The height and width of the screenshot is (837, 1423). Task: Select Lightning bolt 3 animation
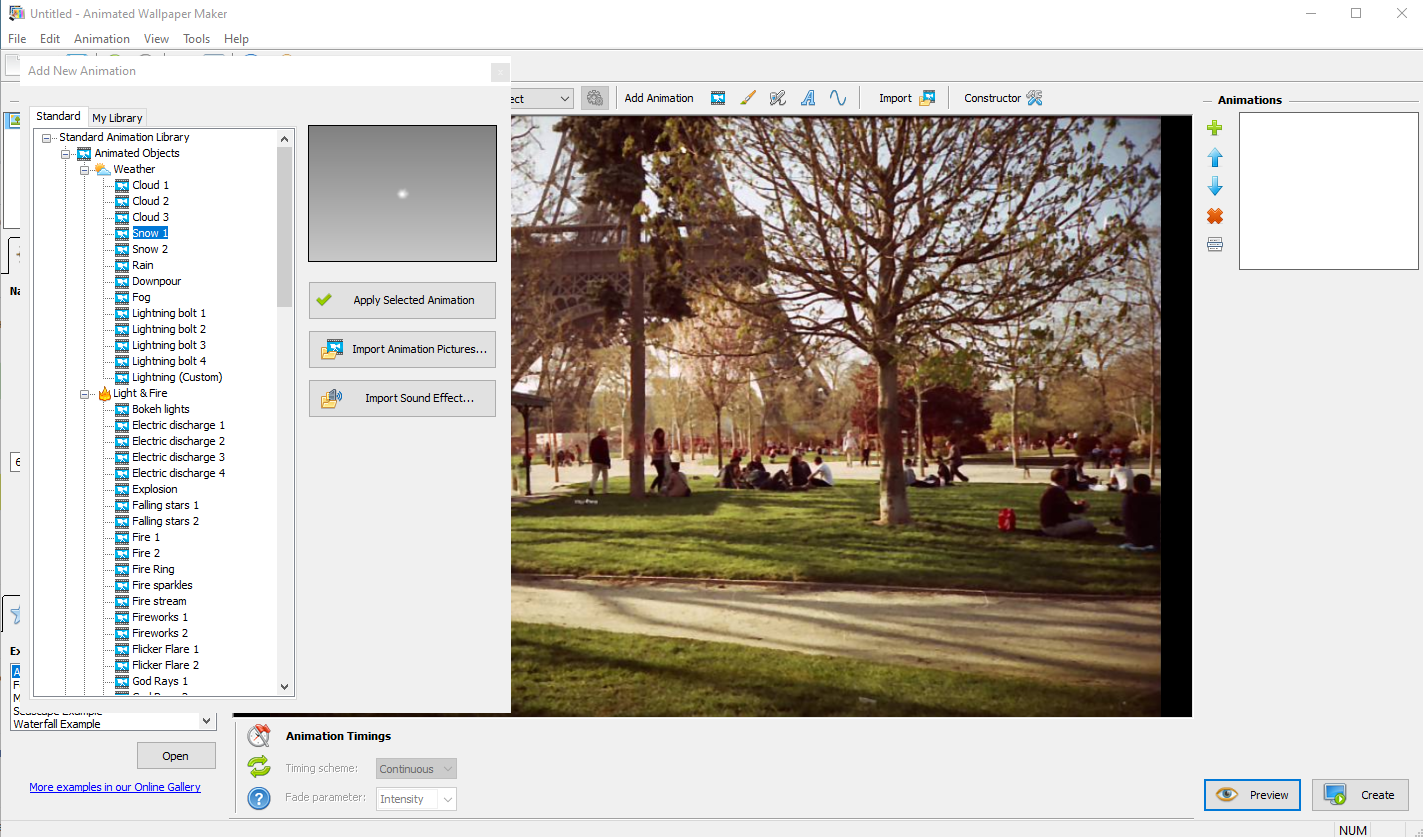point(169,345)
